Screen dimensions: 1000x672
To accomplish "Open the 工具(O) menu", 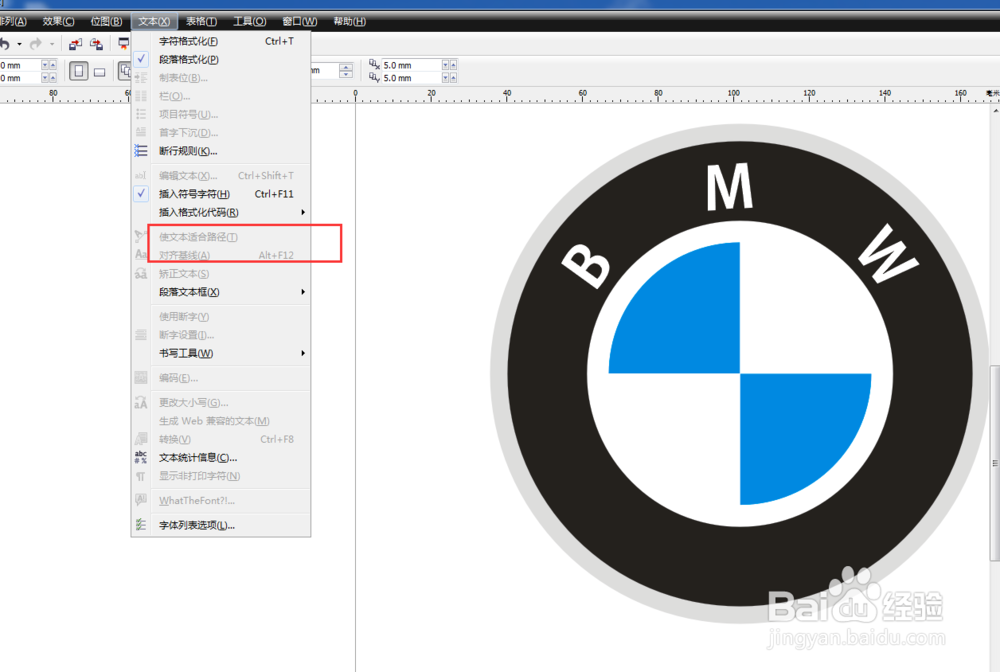I will [x=249, y=21].
